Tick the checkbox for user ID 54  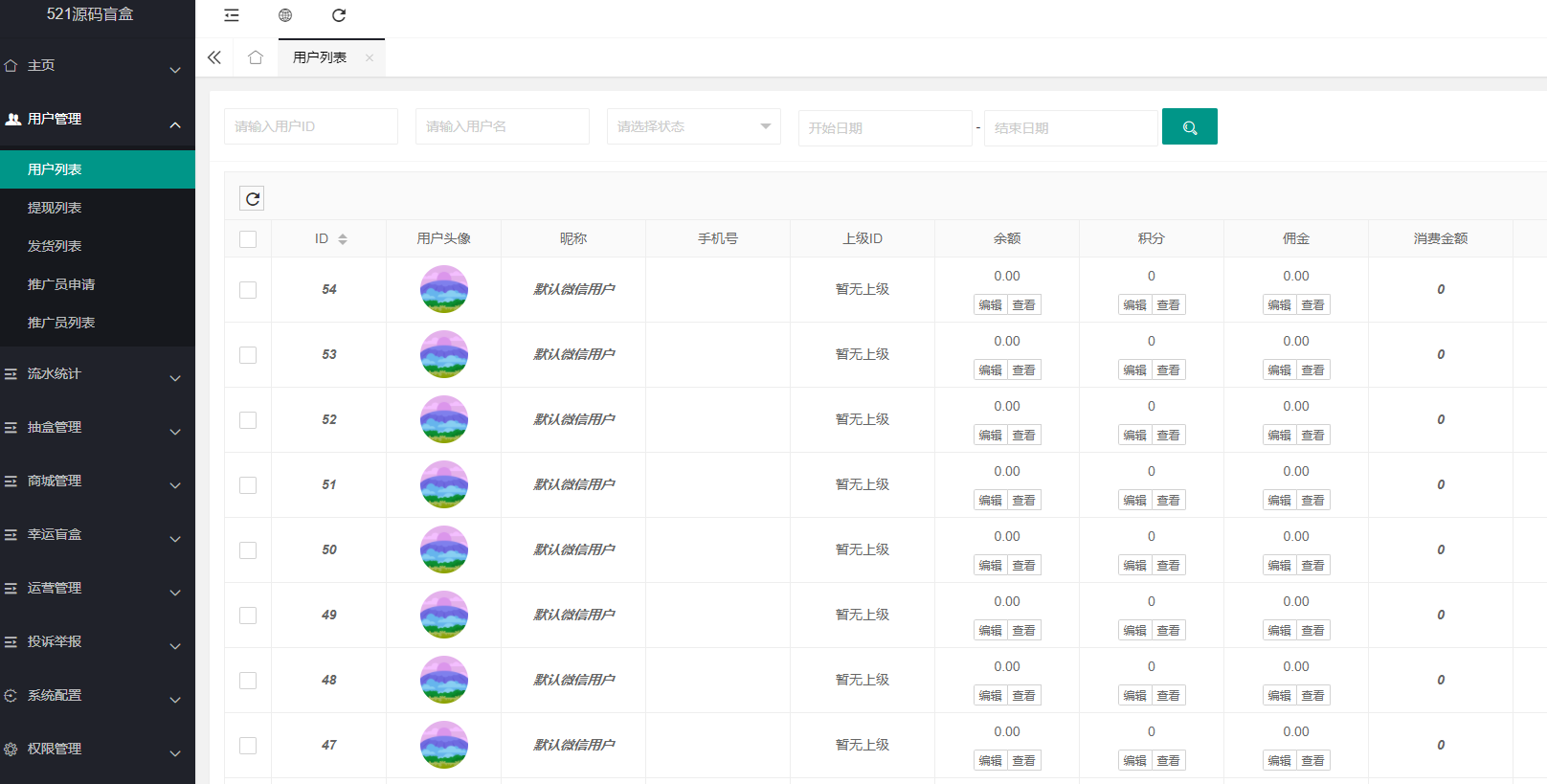pos(248,290)
